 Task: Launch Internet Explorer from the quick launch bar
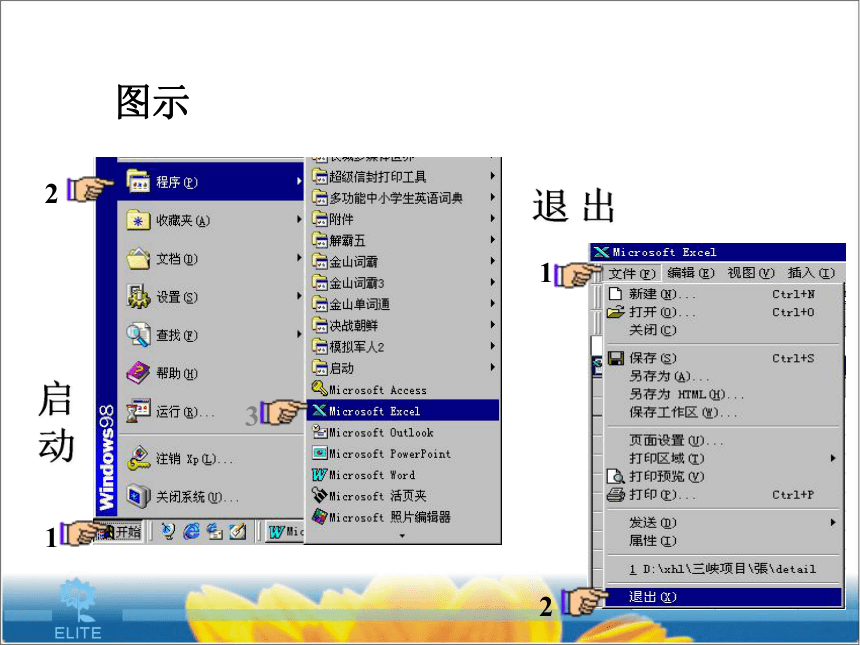point(191,531)
